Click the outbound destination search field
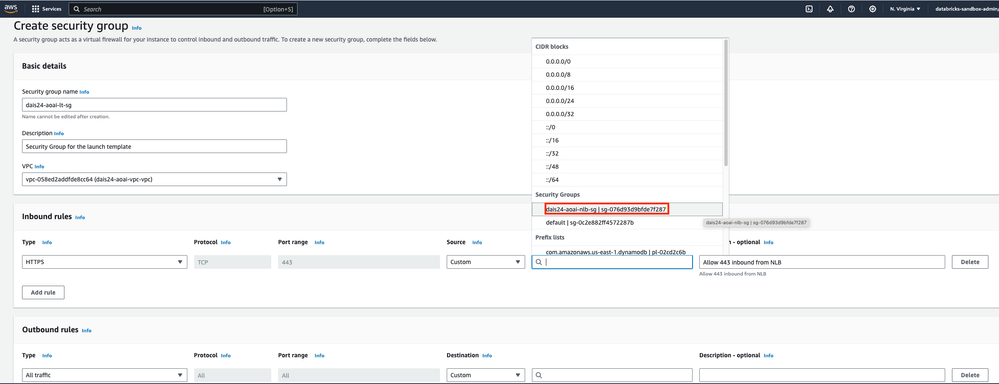 coord(612,375)
